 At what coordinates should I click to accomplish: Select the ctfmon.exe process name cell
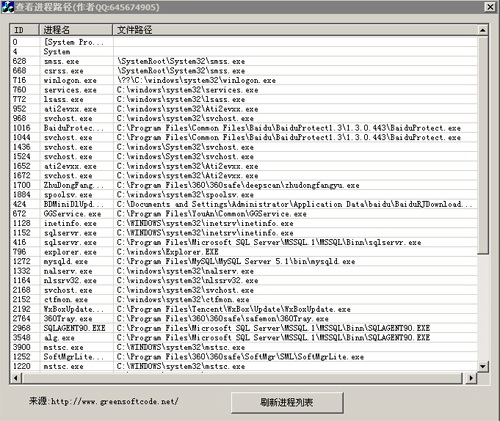66,299
